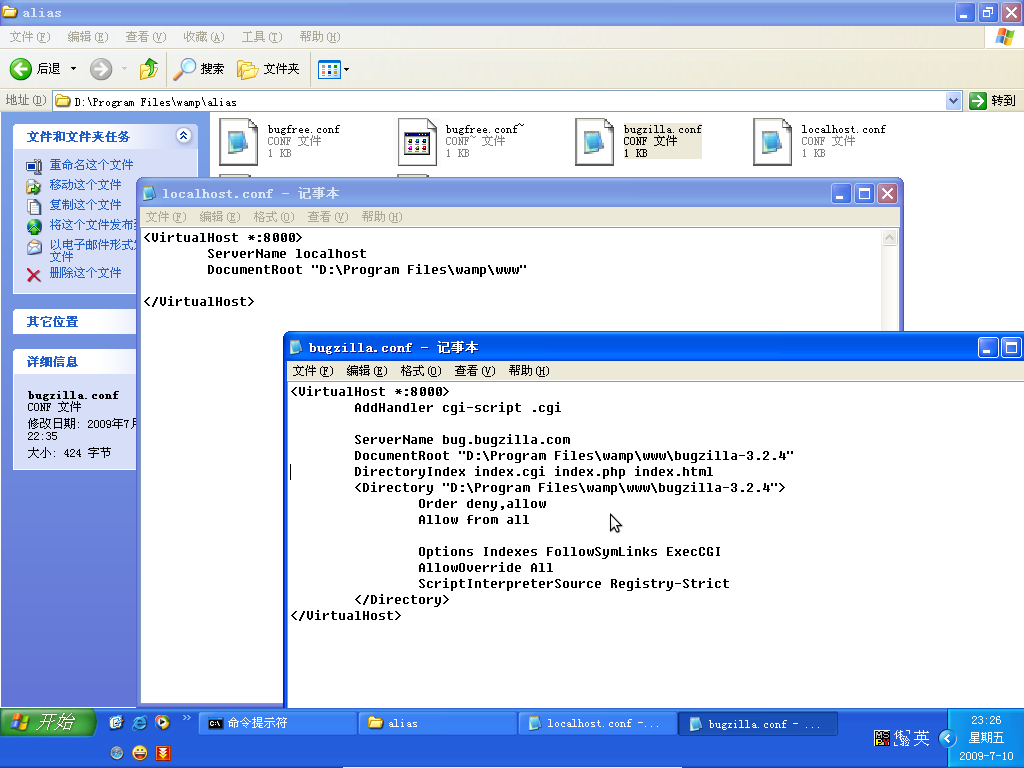Launch Windows Media Player from quick launch

coord(162,722)
